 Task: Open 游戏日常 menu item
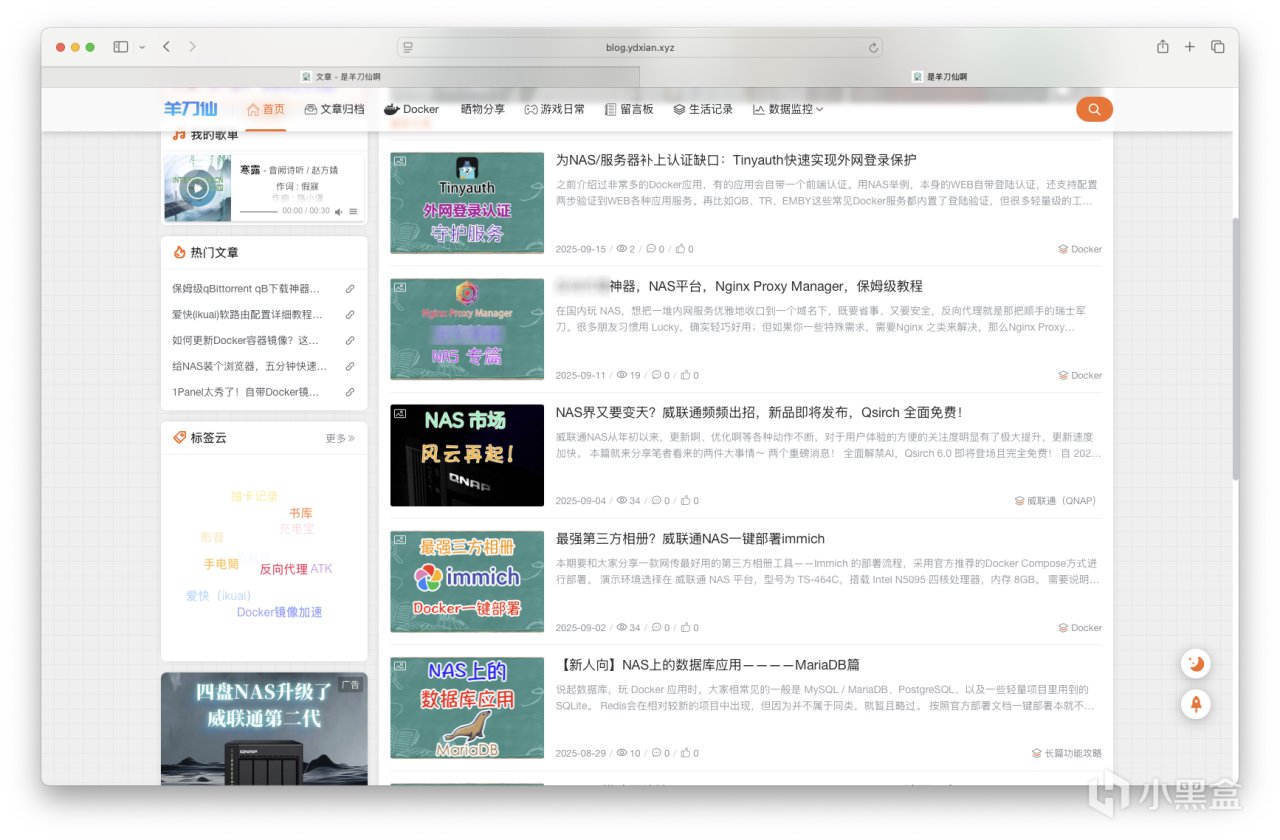[x=555, y=109]
